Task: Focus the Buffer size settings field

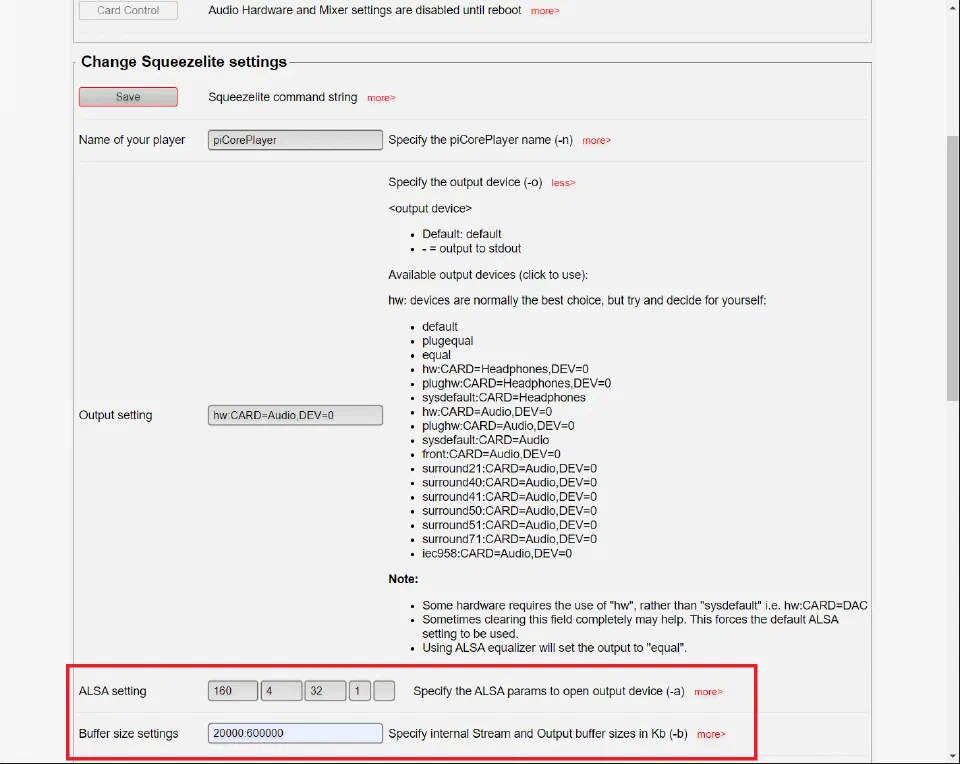Action: [295, 733]
